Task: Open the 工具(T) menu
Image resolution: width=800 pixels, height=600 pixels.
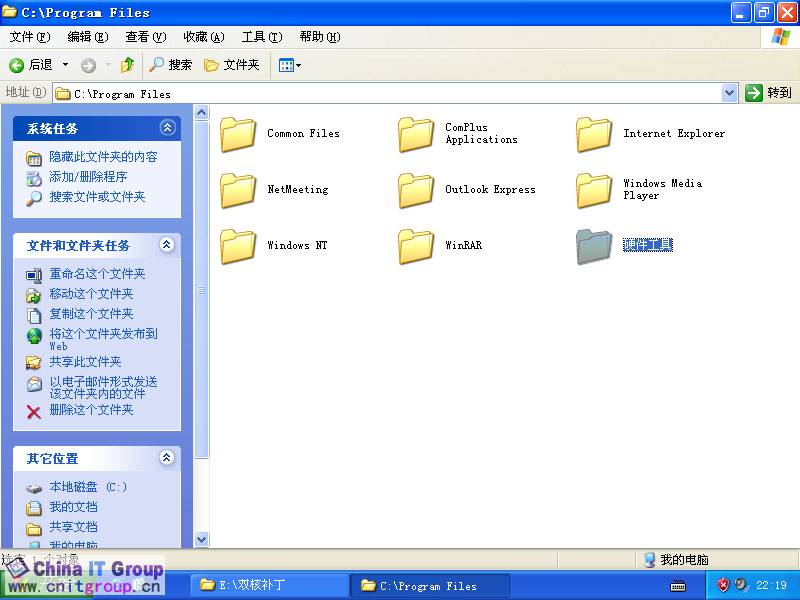Action: tap(262, 37)
